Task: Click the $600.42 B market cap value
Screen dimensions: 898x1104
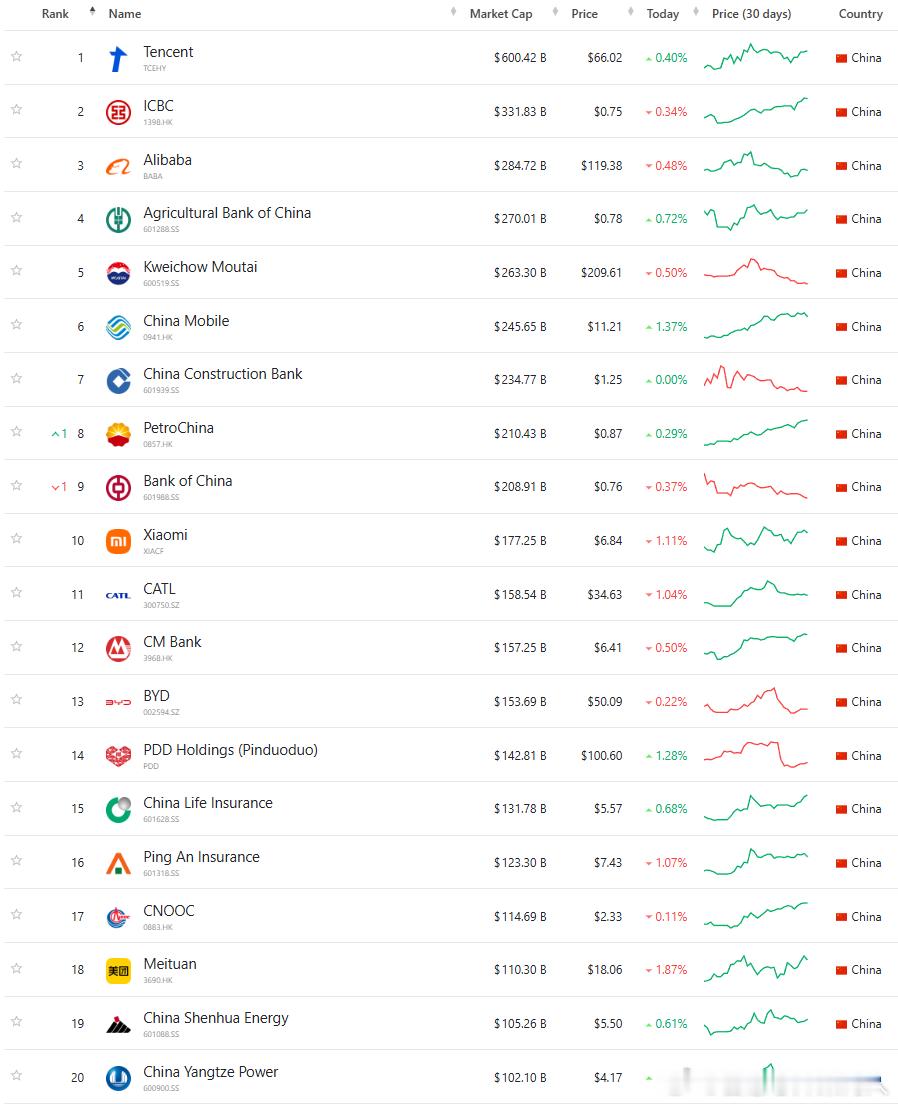Action: (520, 58)
